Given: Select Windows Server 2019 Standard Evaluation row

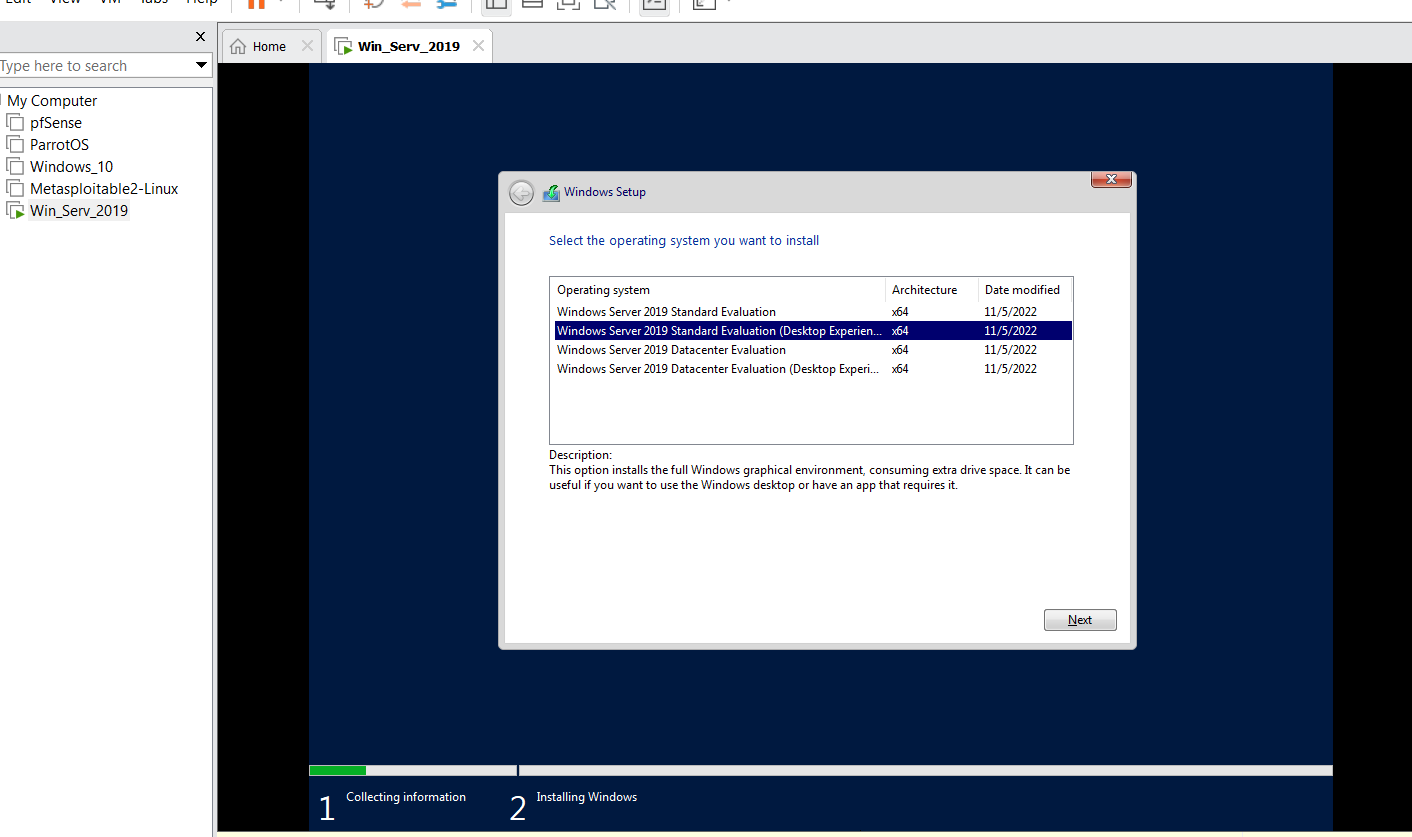Looking at the screenshot, I should point(813,312).
